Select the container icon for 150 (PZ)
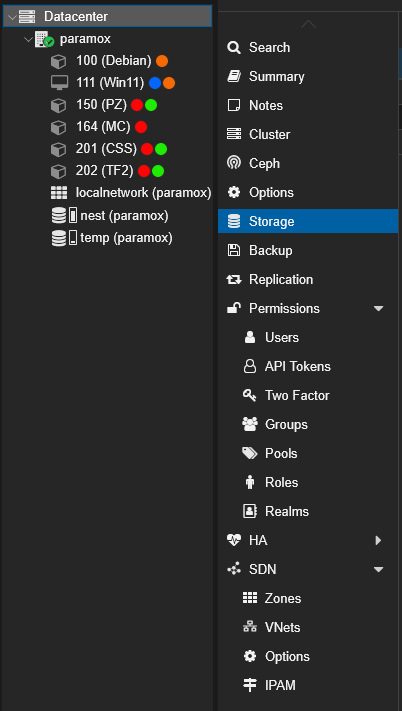 point(58,105)
